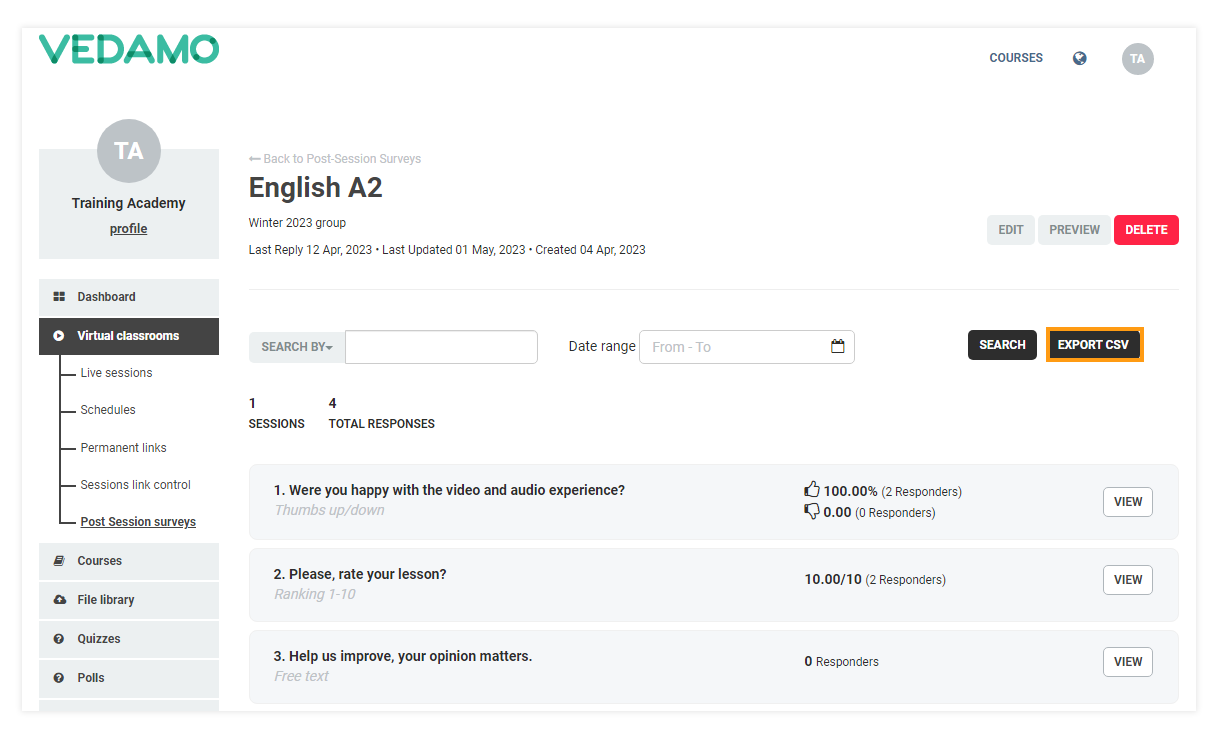Select Live sessions in sidebar
This screenshot has height=739, width=1218.
[x=116, y=373]
